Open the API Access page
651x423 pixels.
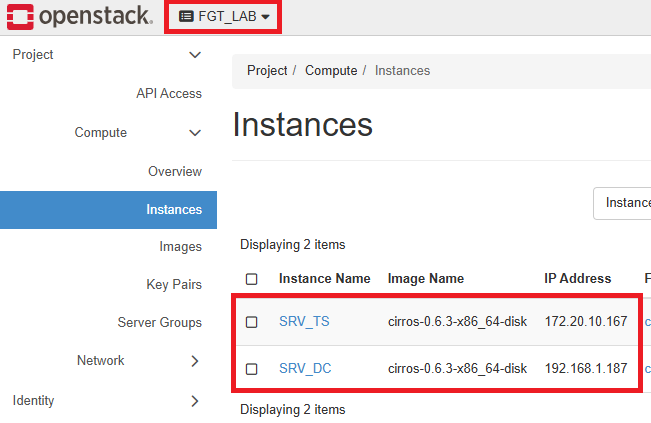pyautogui.click(x=169, y=93)
